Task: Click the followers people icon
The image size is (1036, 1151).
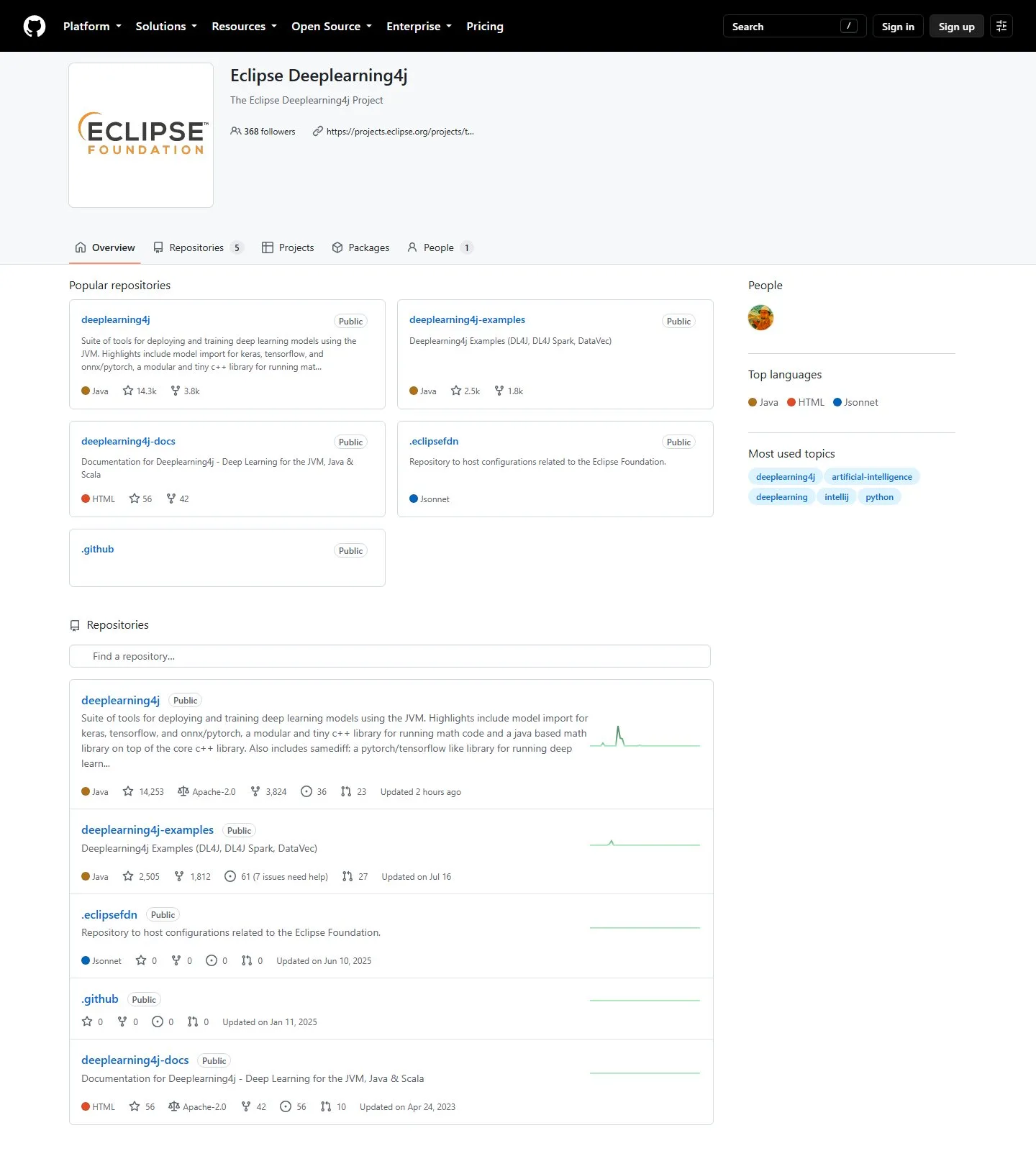Action: tap(235, 132)
